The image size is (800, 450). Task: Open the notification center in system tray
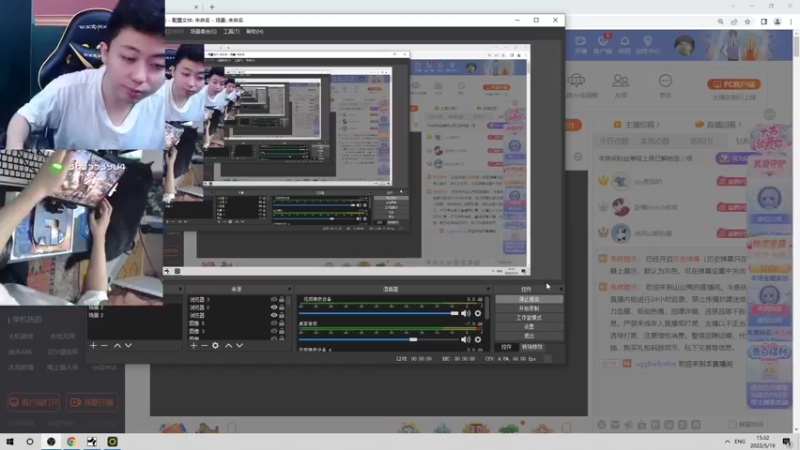click(x=787, y=441)
